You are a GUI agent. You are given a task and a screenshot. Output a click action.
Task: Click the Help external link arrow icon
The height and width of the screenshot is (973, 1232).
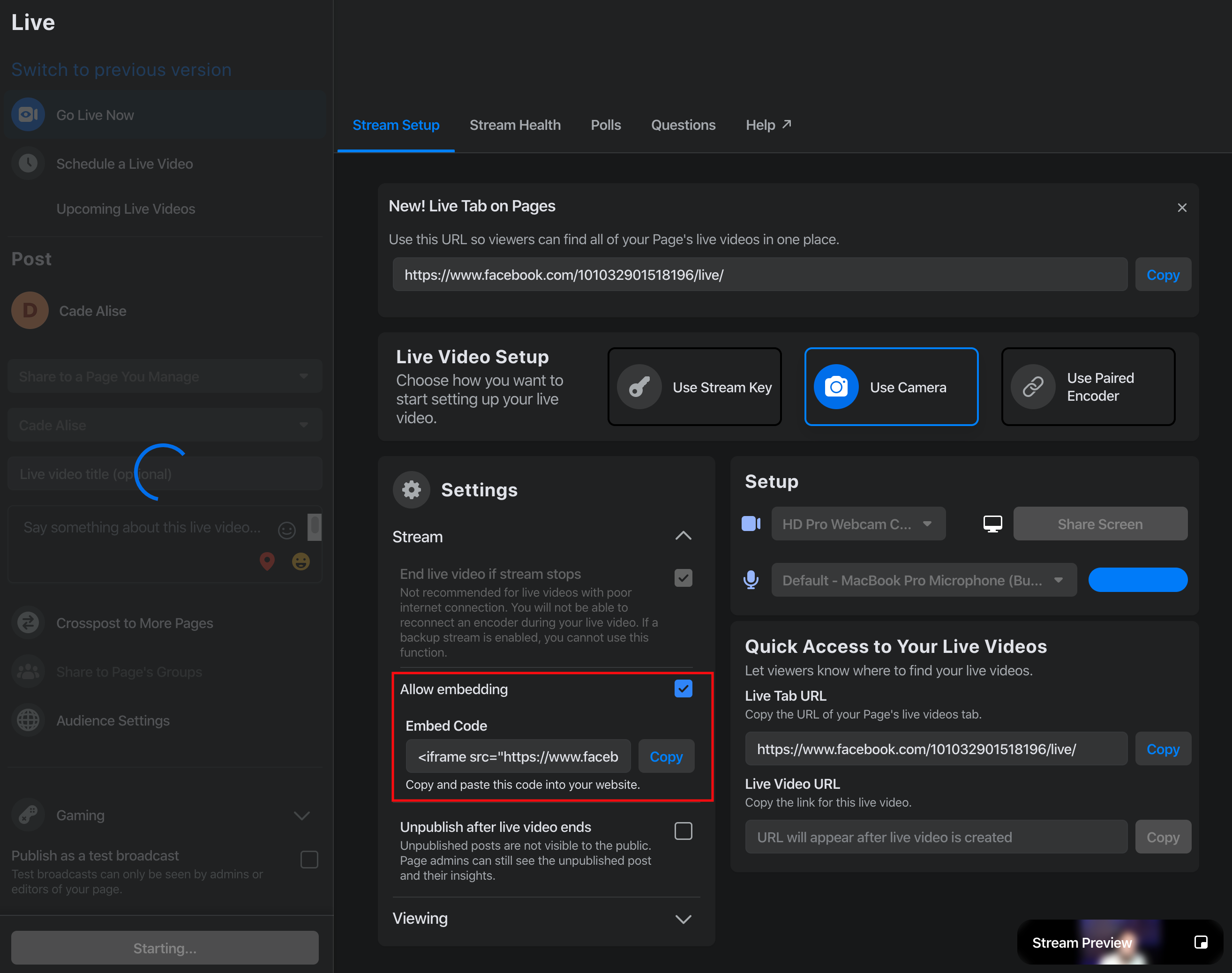click(x=787, y=124)
